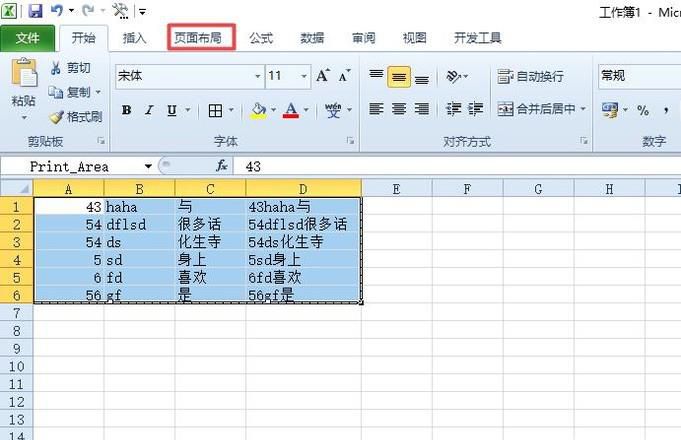Click Merge and Center (合并后居中) button
This screenshot has height=440, width=681.
point(536,109)
